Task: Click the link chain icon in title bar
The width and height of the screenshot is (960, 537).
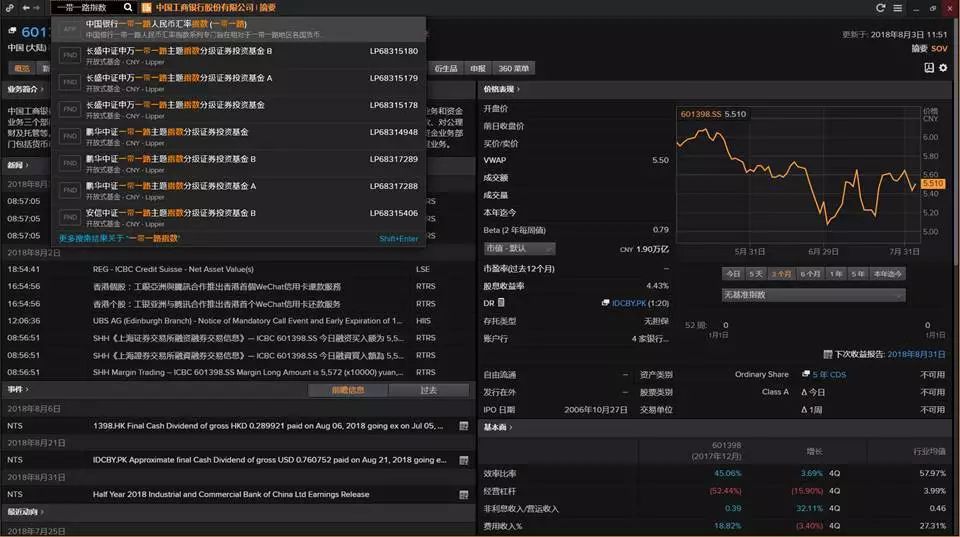Action: 9,7
